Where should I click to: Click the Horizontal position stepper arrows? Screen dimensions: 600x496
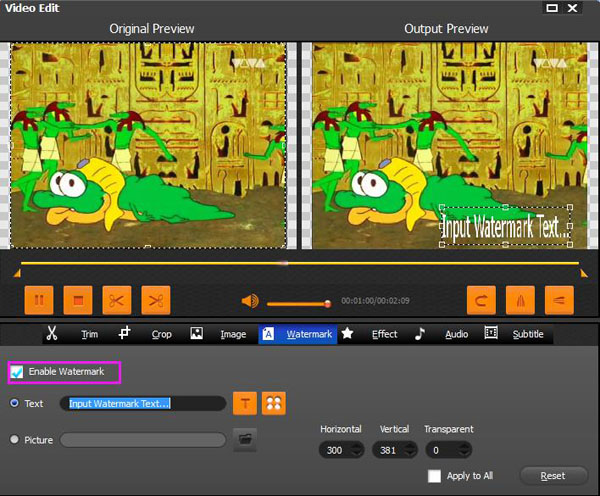point(357,450)
